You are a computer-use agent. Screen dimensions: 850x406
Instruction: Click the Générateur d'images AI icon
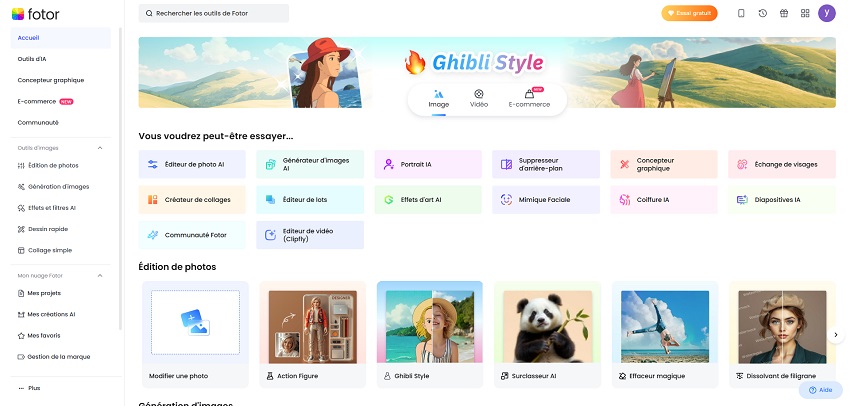point(270,164)
